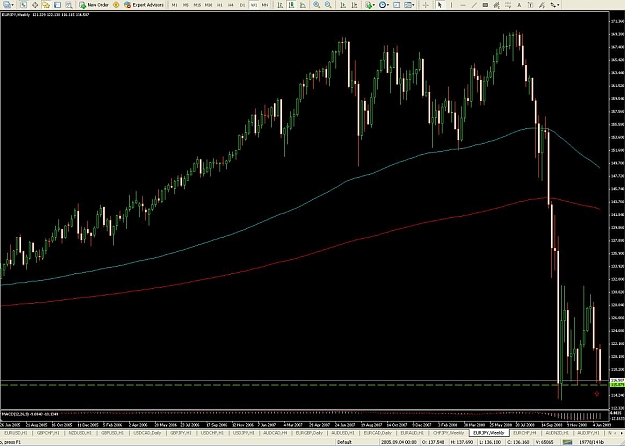Select the Trendline tool
The height and width of the screenshot is (446, 625).
(x=474, y=5)
